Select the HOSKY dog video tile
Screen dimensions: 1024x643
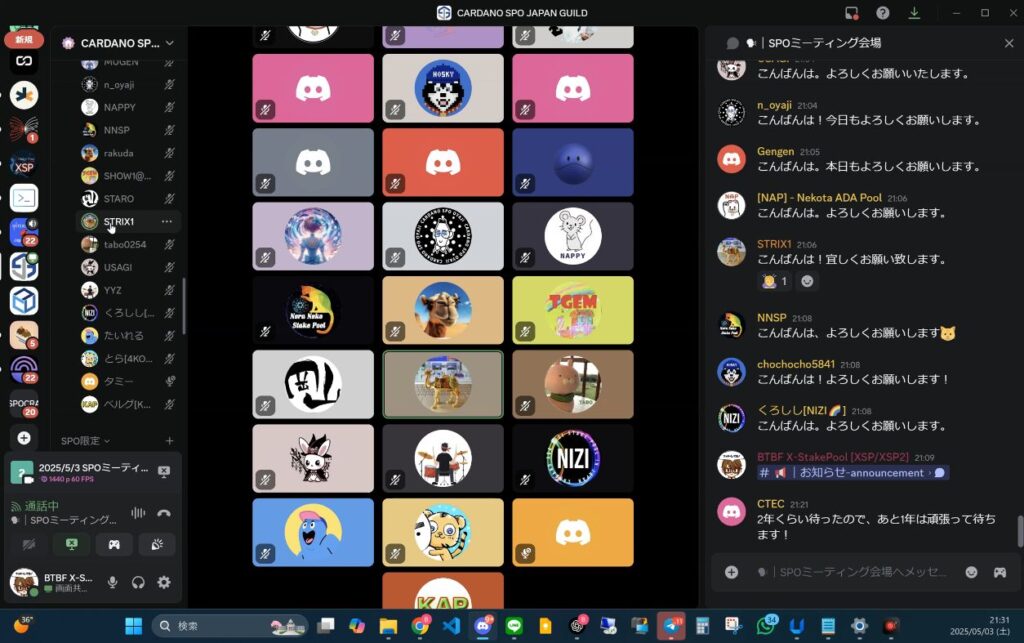click(x=443, y=88)
